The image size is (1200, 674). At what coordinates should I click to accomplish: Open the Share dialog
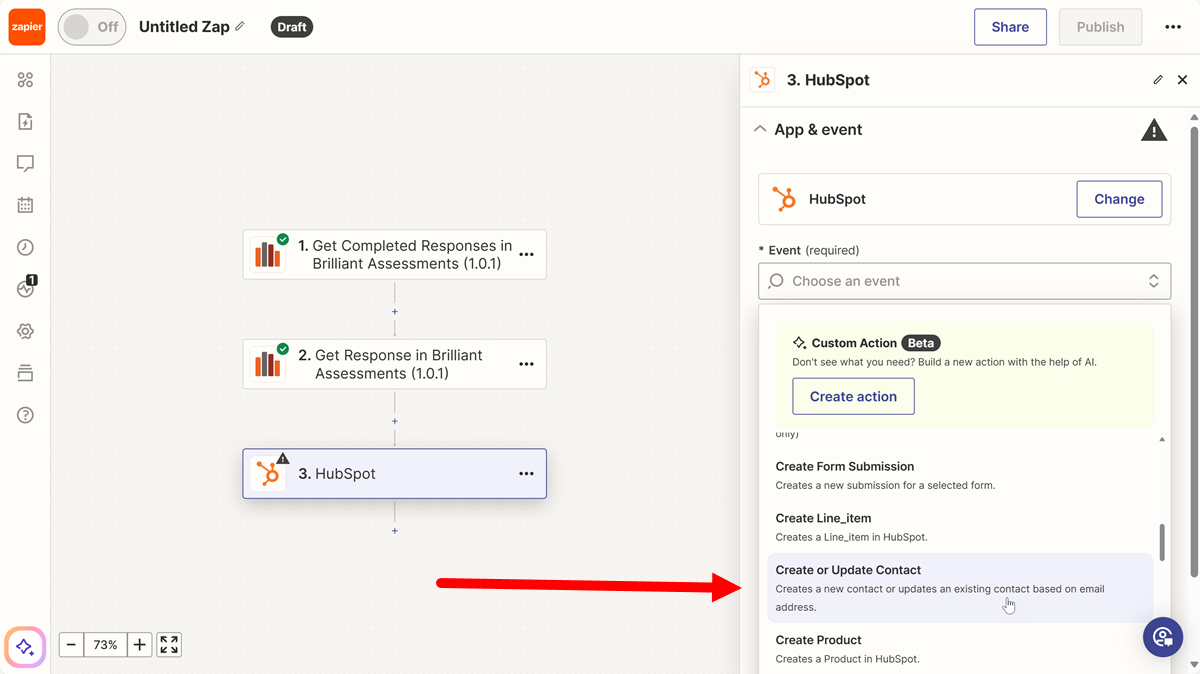pyautogui.click(x=1010, y=27)
